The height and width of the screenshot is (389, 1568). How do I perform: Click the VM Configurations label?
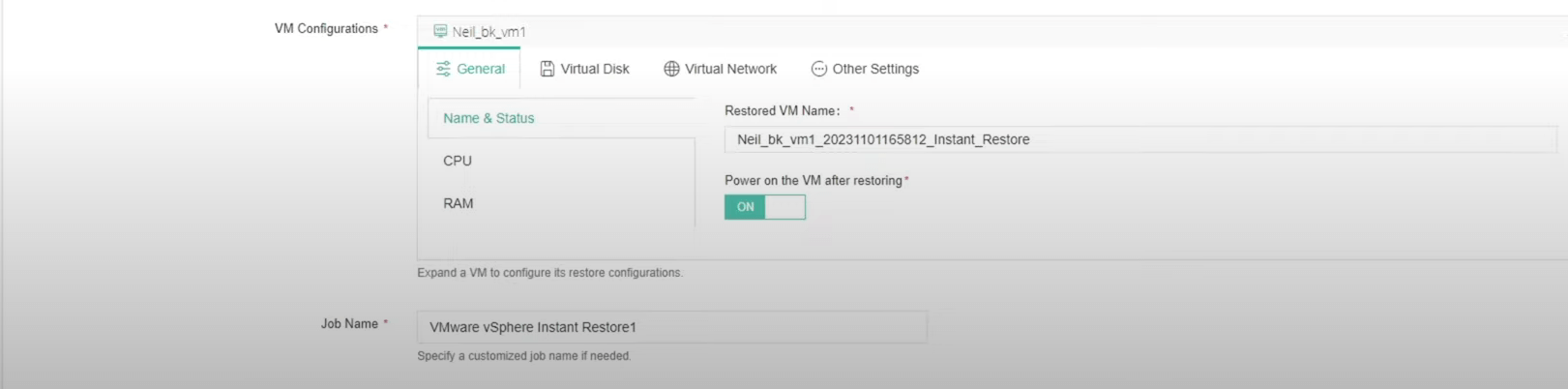[326, 28]
